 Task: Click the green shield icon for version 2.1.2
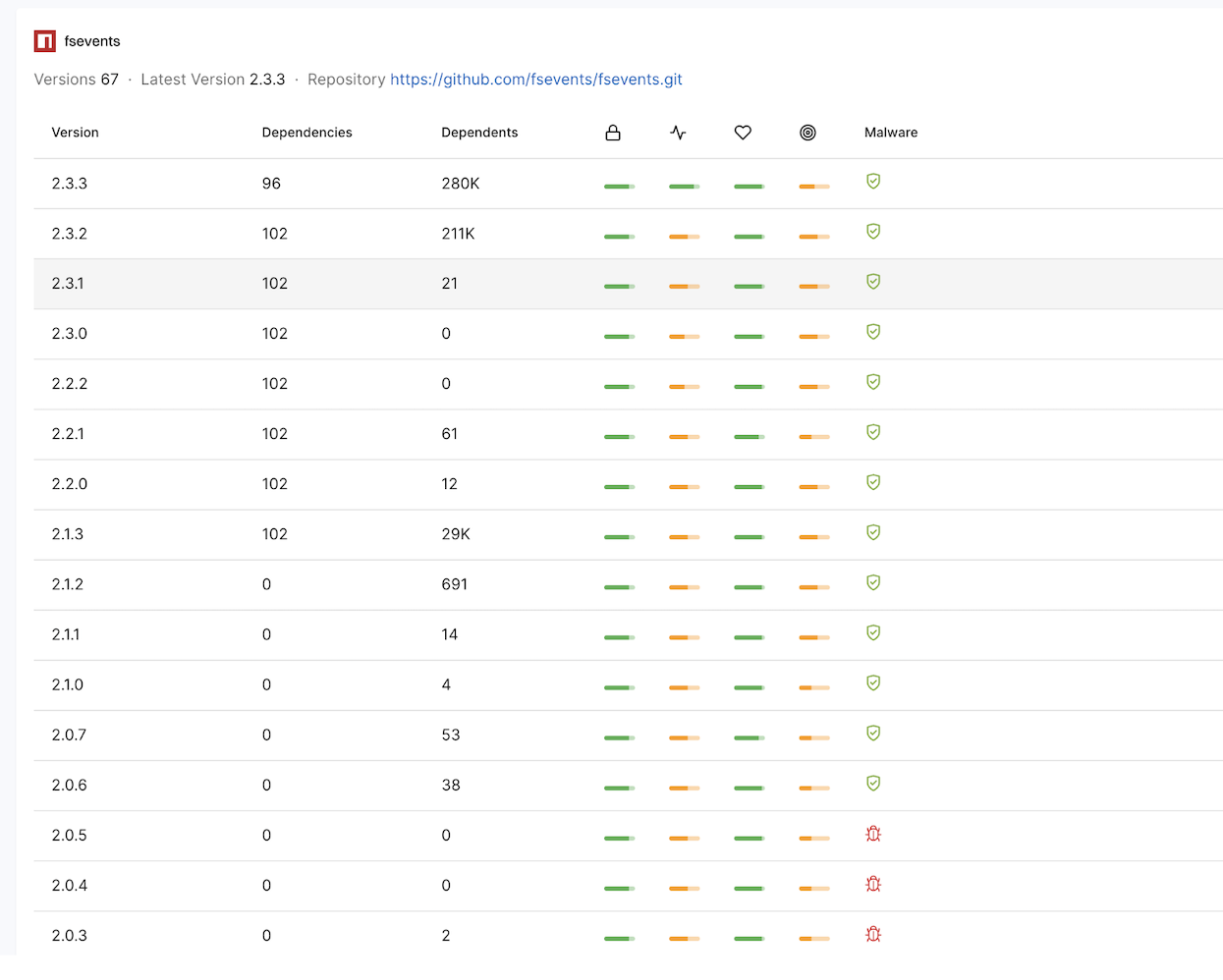click(x=872, y=582)
